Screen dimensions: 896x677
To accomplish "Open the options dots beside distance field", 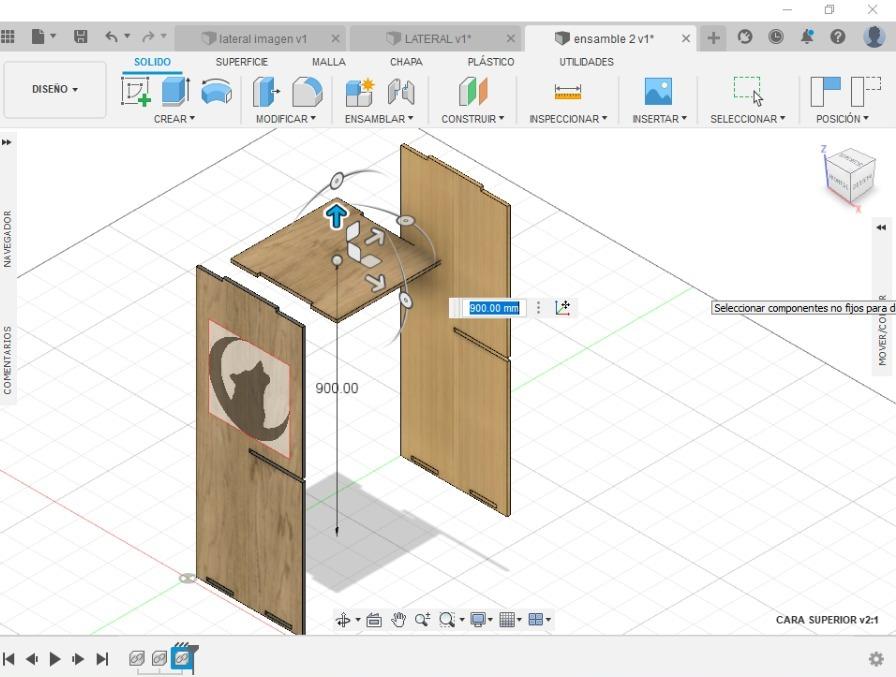I will pyautogui.click(x=538, y=308).
